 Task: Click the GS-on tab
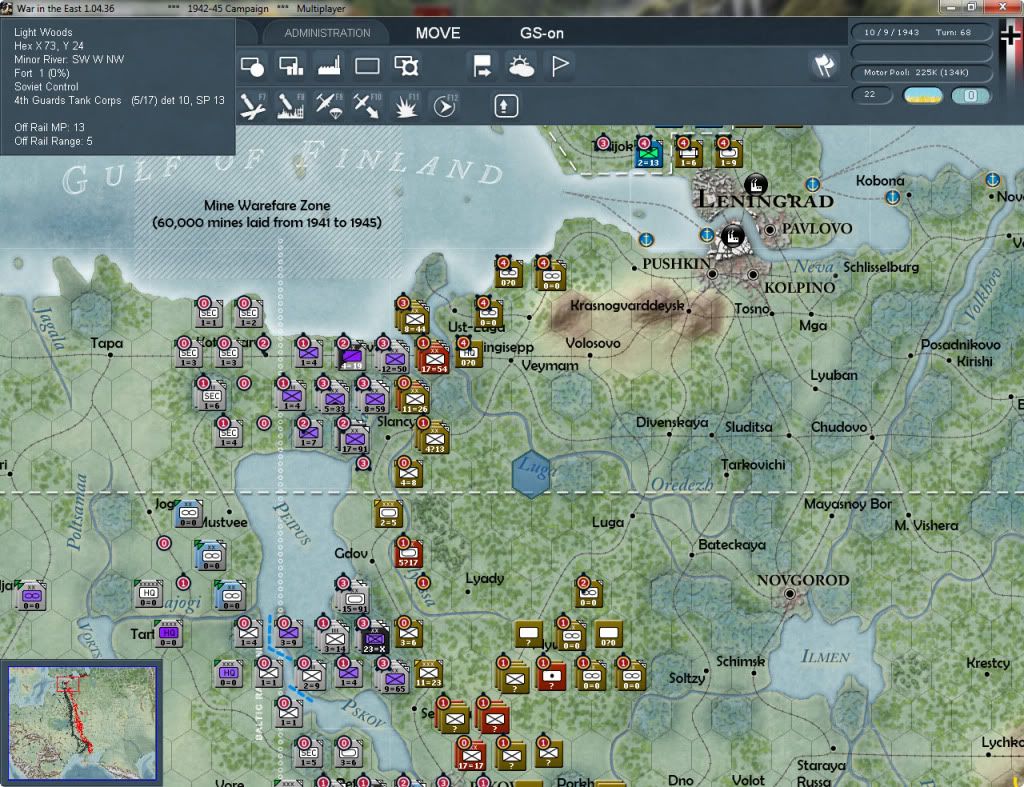541,33
